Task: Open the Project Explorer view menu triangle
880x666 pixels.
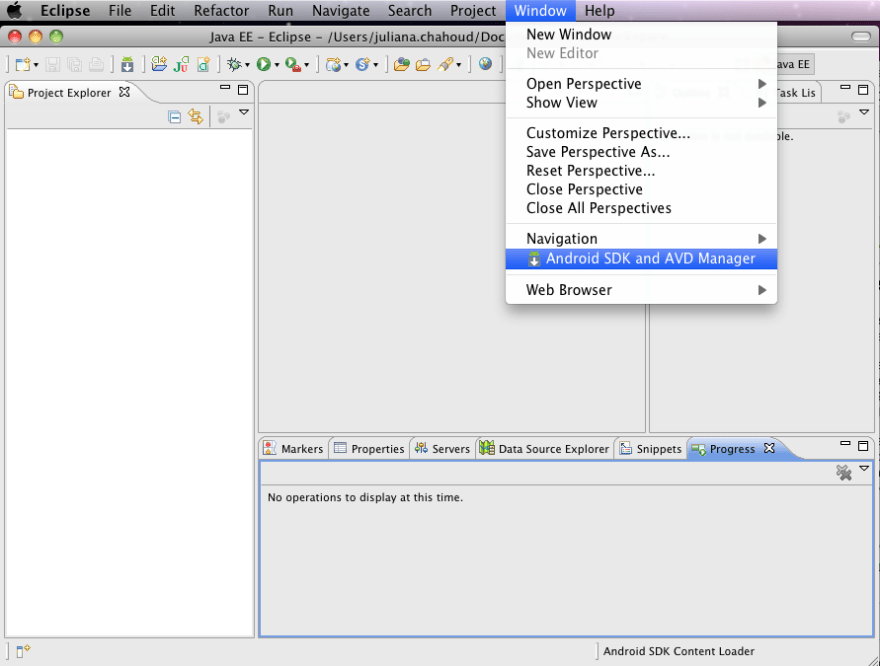Action: click(x=244, y=114)
